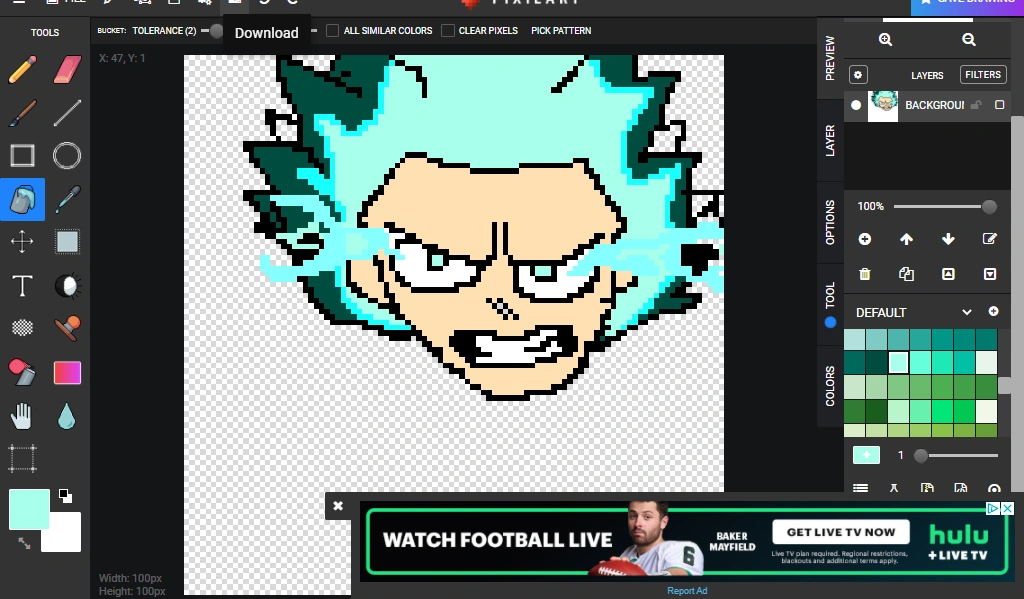The height and width of the screenshot is (599, 1024).
Task: Open the DEFAULT palette dropdown
Action: pos(966,311)
